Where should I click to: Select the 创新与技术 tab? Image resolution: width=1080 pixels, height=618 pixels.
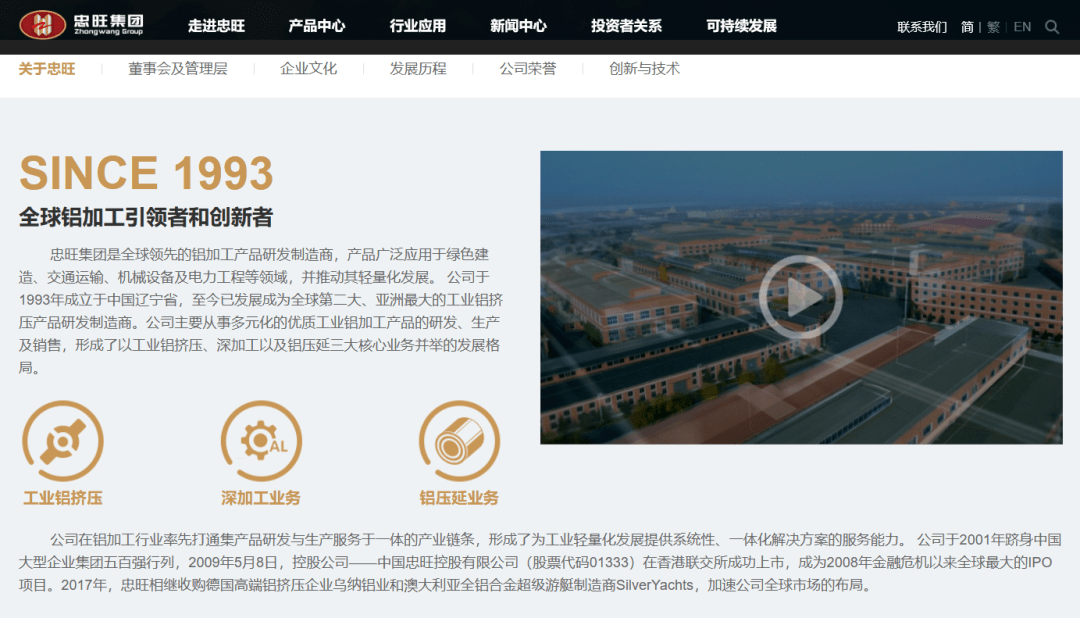644,69
